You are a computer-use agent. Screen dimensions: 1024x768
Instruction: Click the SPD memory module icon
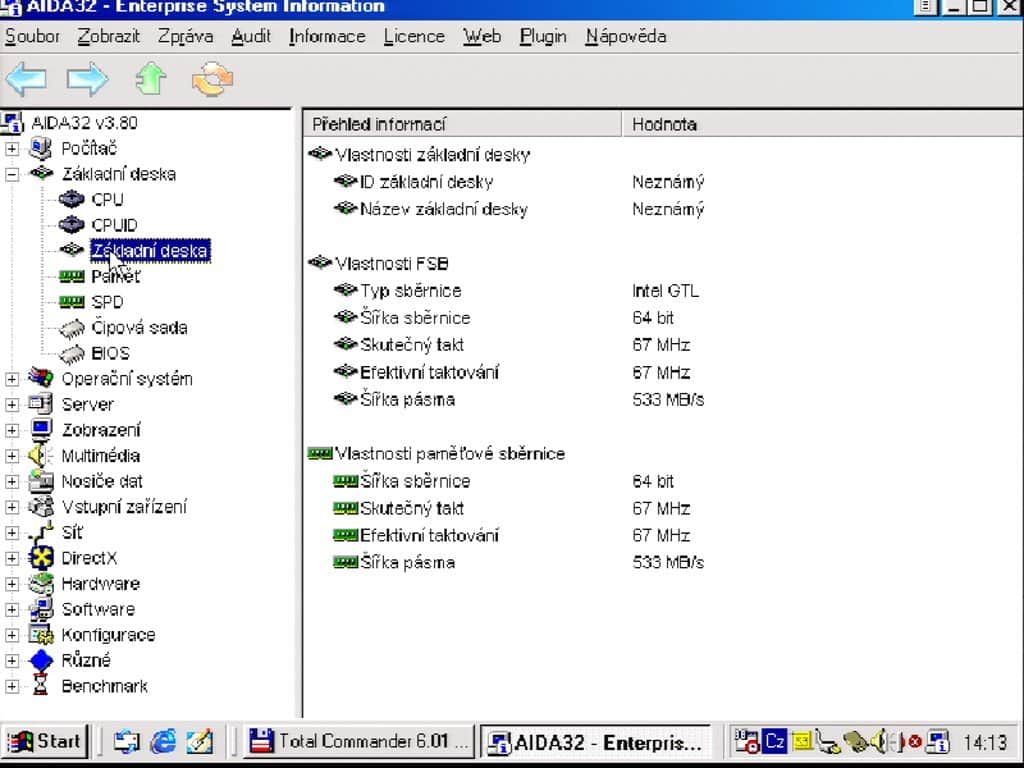[x=71, y=302]
